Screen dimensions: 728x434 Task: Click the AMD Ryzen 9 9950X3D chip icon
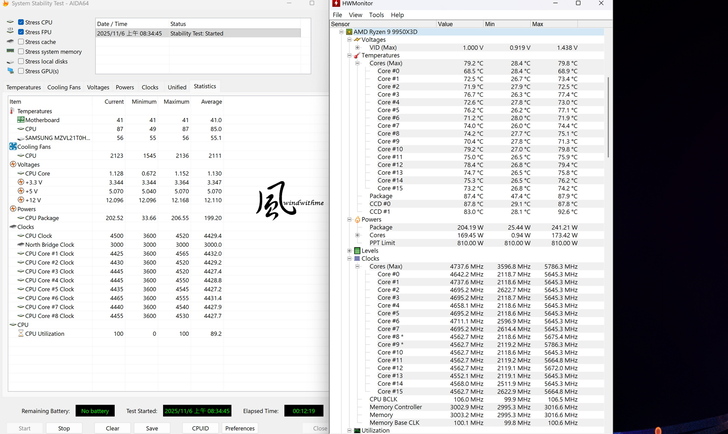(x=349, y=32)
